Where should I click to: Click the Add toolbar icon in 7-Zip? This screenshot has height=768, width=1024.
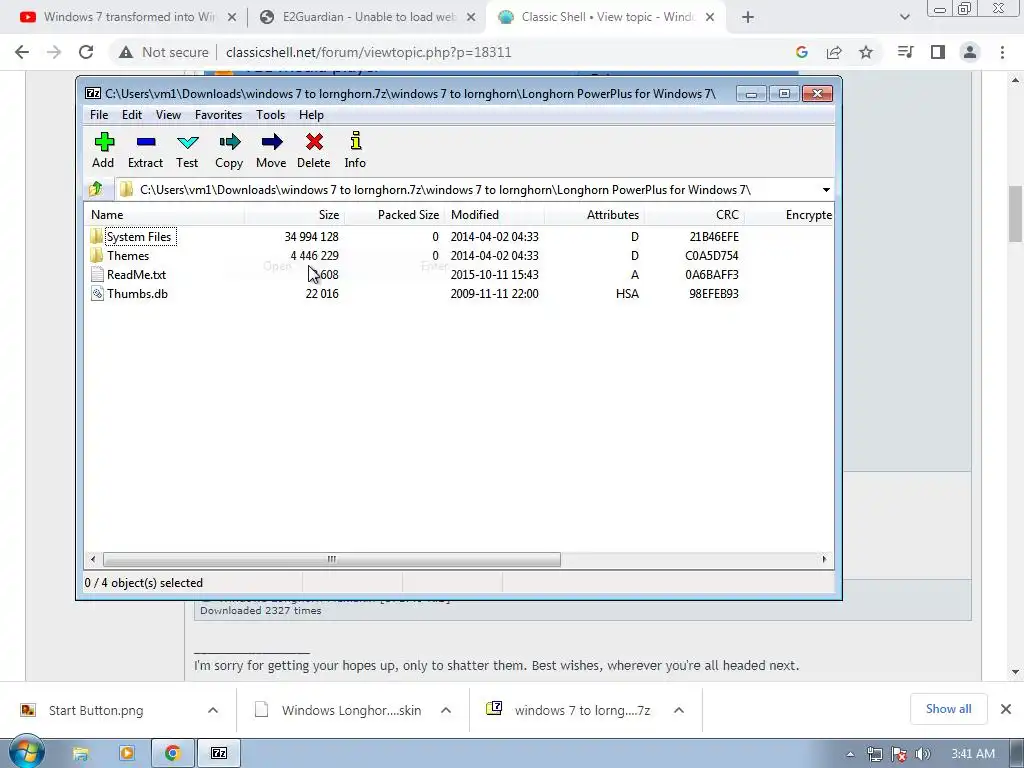104,142
